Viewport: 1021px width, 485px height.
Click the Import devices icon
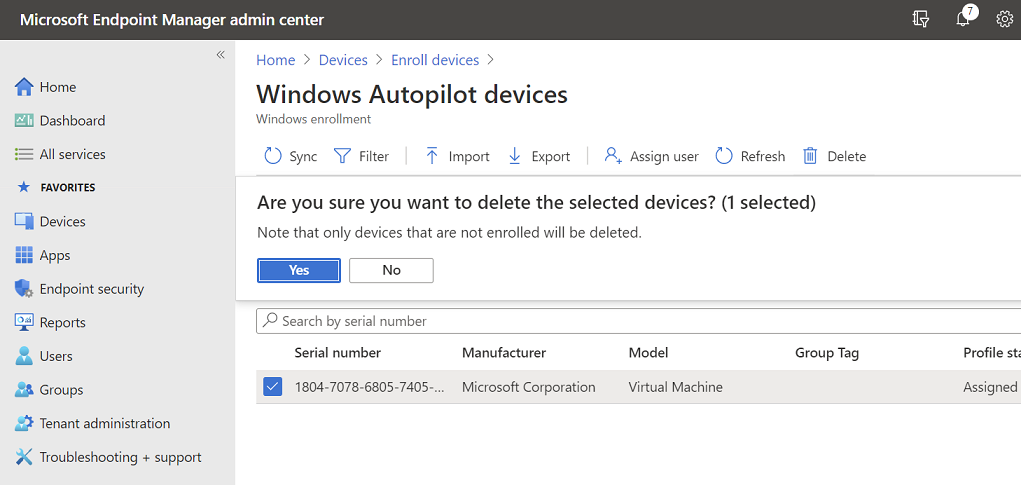pyautogui.click(x=432, y=156)
